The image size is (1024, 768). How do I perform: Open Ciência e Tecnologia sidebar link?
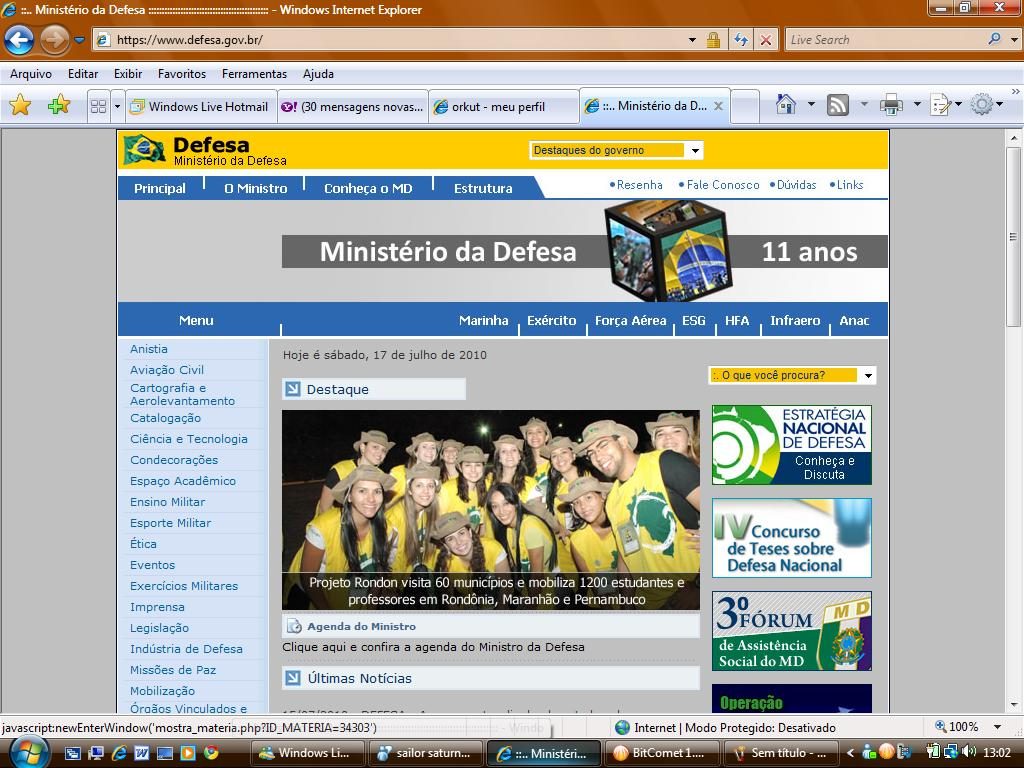click(x=189, y=439)
